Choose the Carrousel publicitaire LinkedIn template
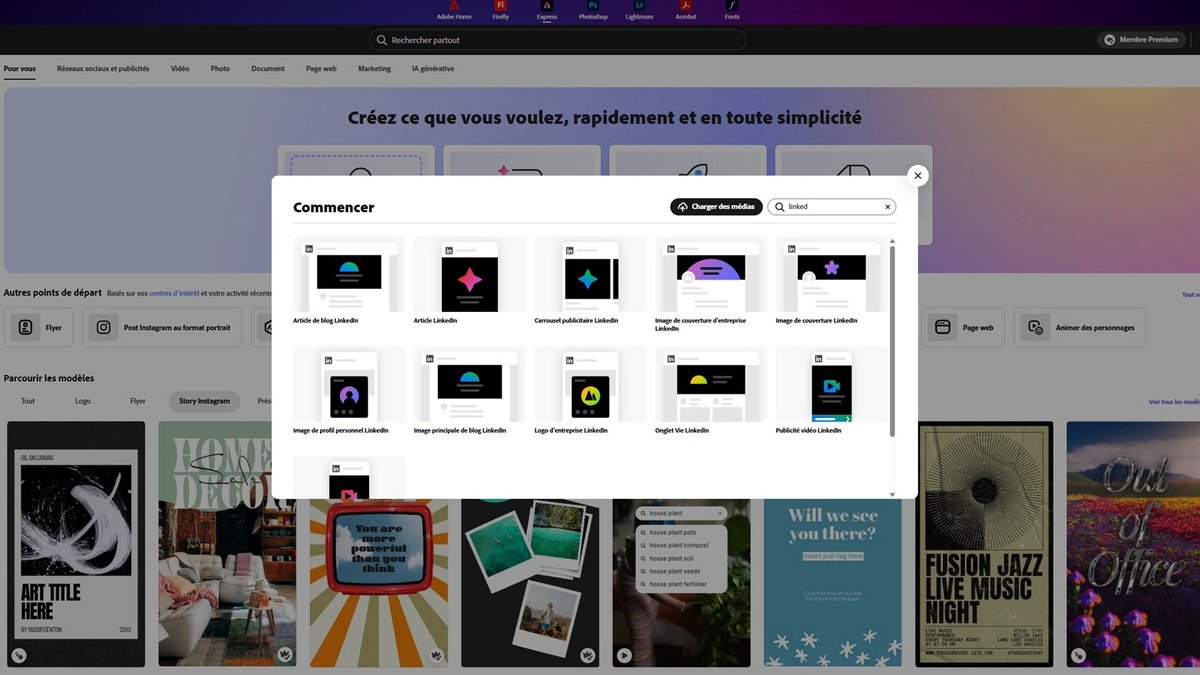The width and height of the screenshot is (1200, 675). 590,275
